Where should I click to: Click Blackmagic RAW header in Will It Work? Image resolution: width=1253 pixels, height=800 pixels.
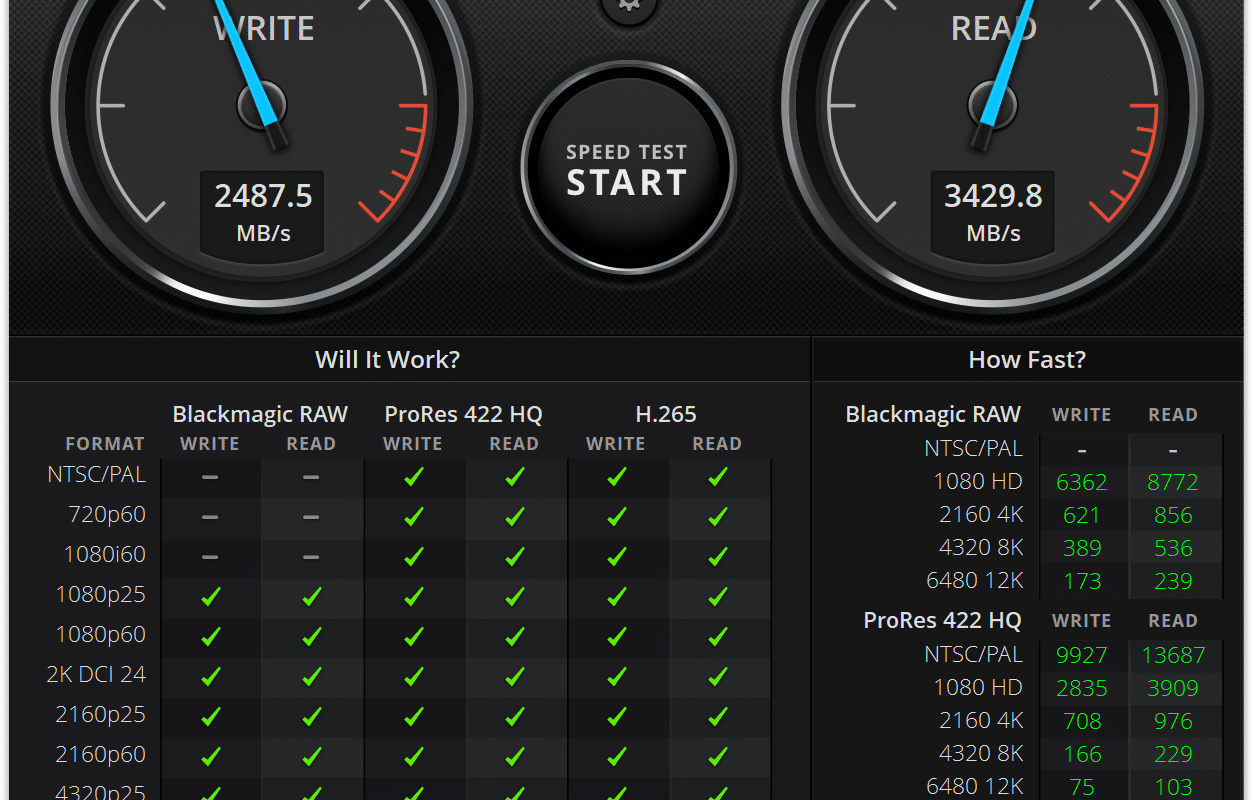[260, 414]
